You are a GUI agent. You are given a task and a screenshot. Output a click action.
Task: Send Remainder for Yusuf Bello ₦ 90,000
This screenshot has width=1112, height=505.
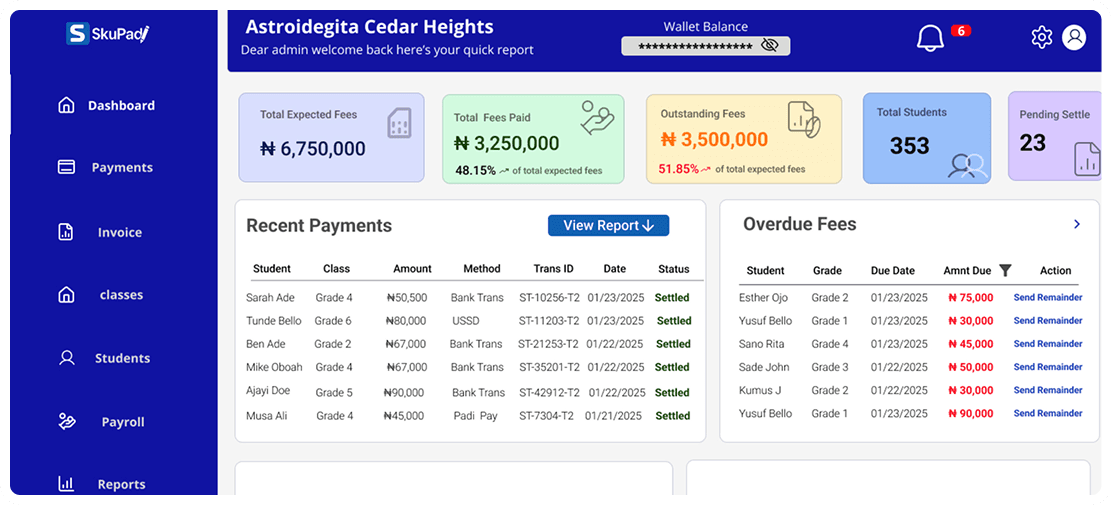[1047, 414]
